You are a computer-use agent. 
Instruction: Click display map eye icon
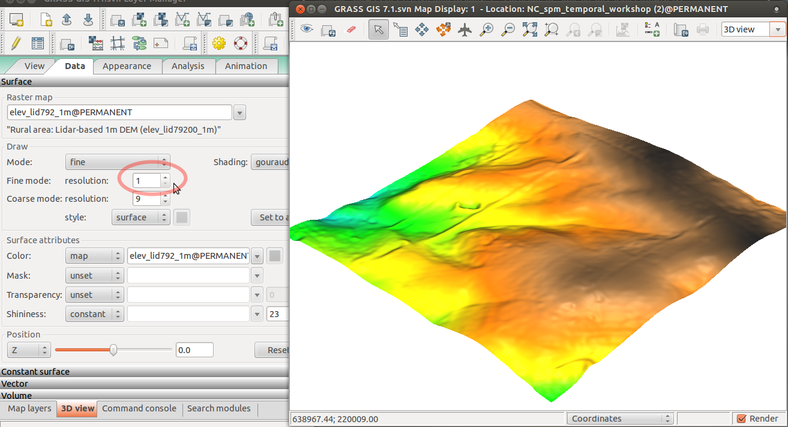(x=307, y=30)
